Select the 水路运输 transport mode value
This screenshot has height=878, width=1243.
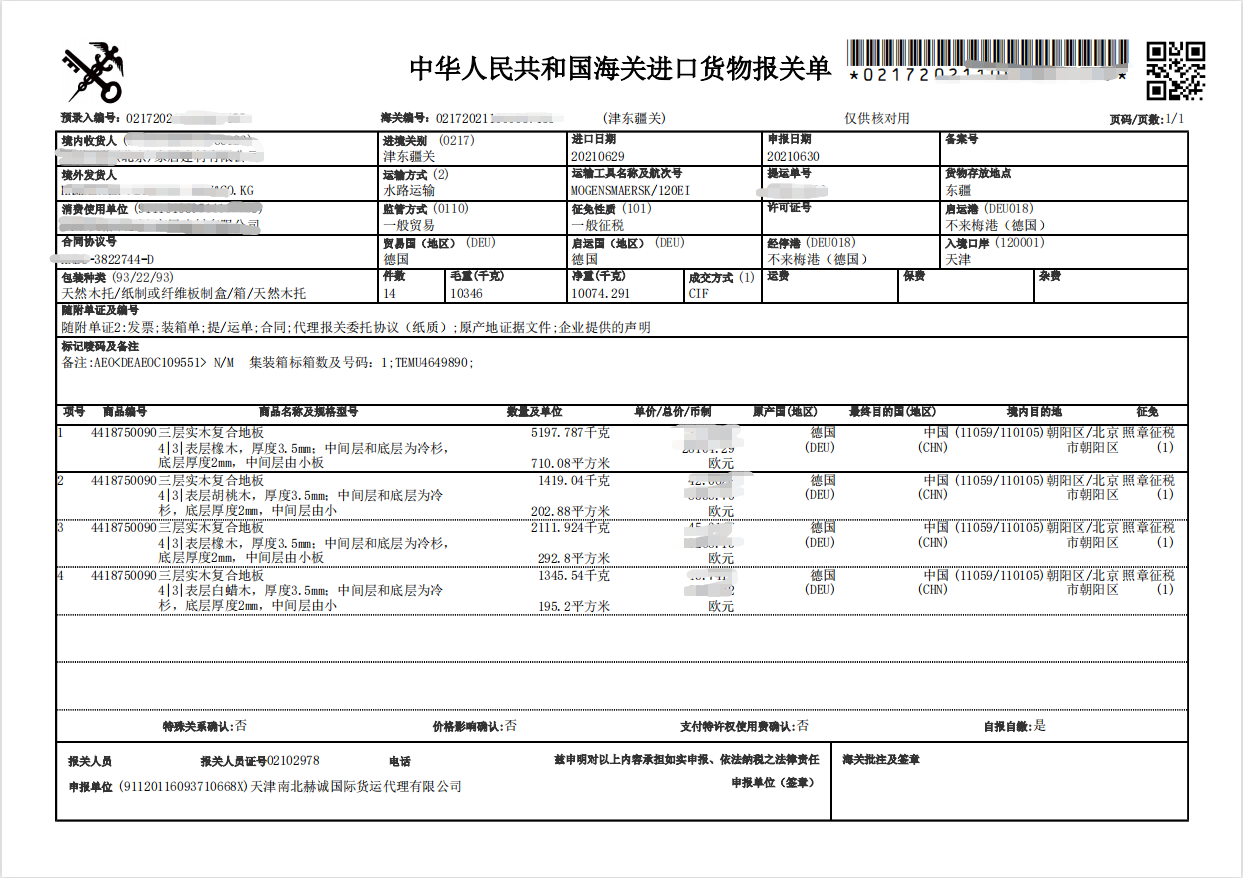(x=409, y=190)
